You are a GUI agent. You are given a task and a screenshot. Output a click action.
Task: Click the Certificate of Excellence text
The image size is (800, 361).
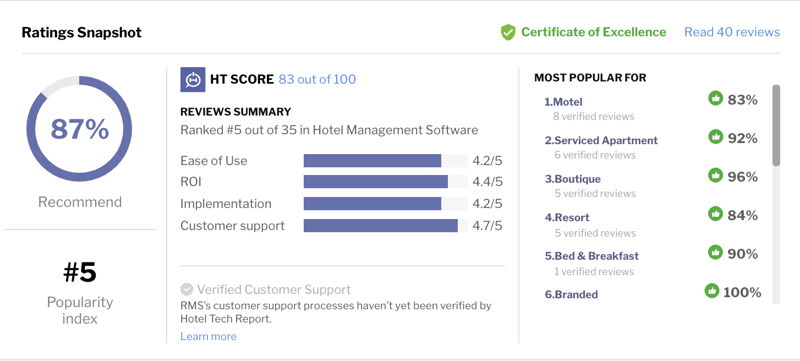pos(593,32)
